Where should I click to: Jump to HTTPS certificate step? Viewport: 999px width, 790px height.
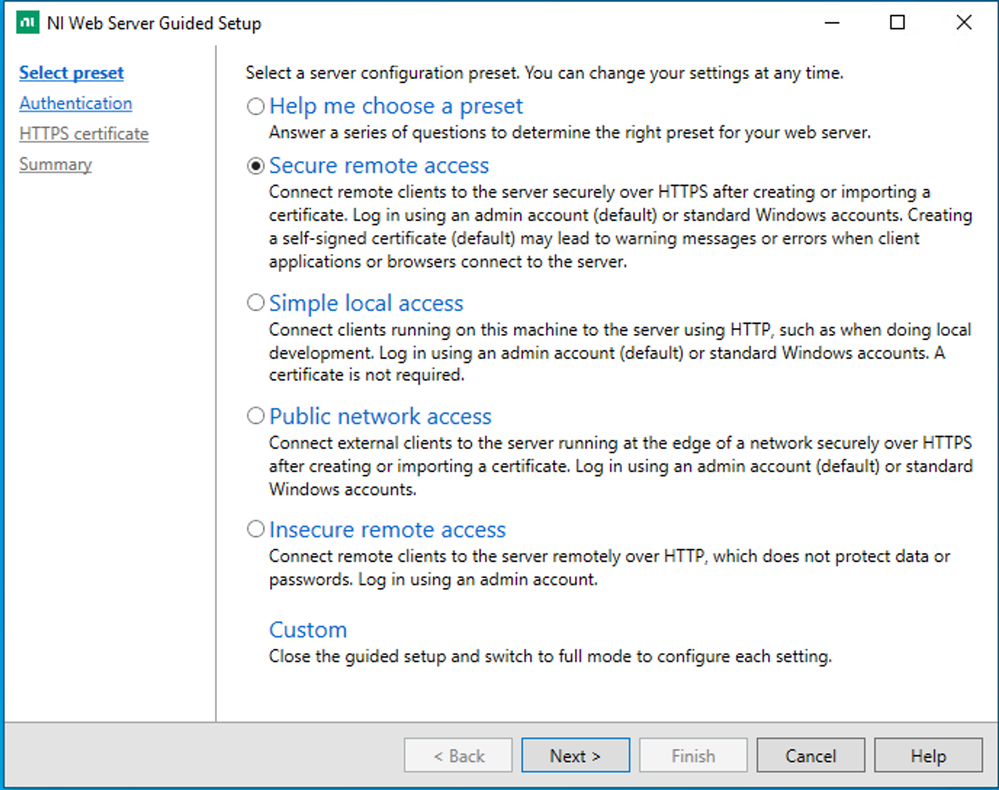[84, 134]
